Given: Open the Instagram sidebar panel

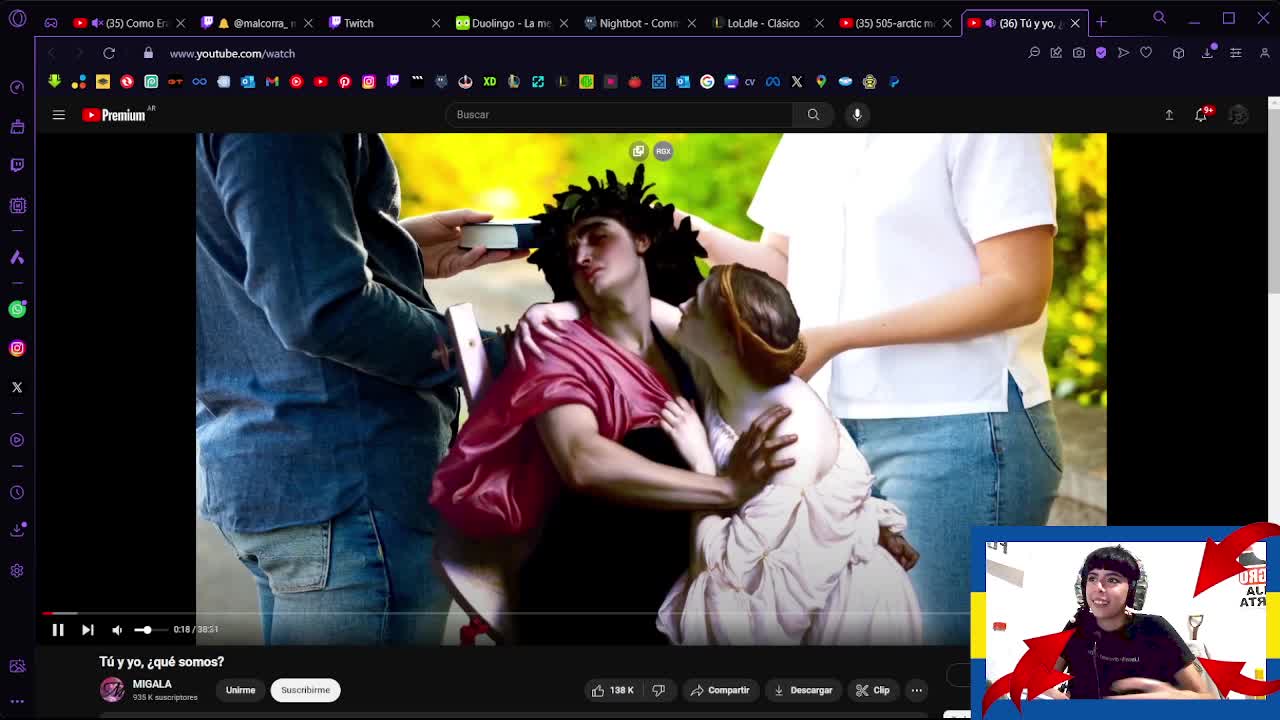Looking at the screenshot, I should 17,348.
